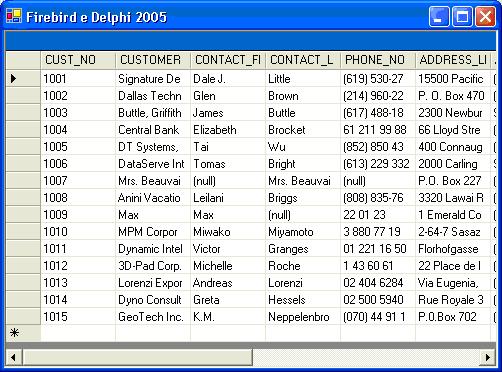Select customer cell 'Central Bank'

[x=153, y=130]
